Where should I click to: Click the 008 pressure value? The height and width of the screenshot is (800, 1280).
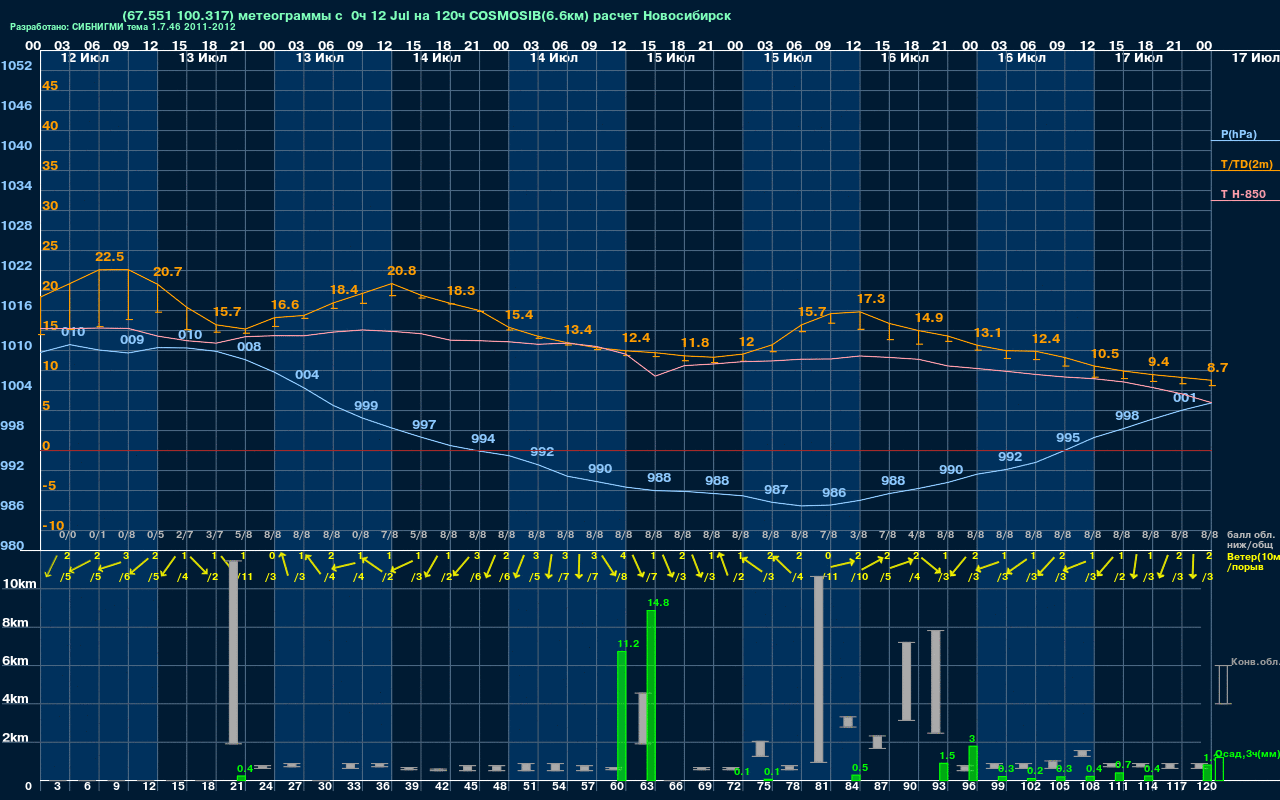click(x=249, y=347)
